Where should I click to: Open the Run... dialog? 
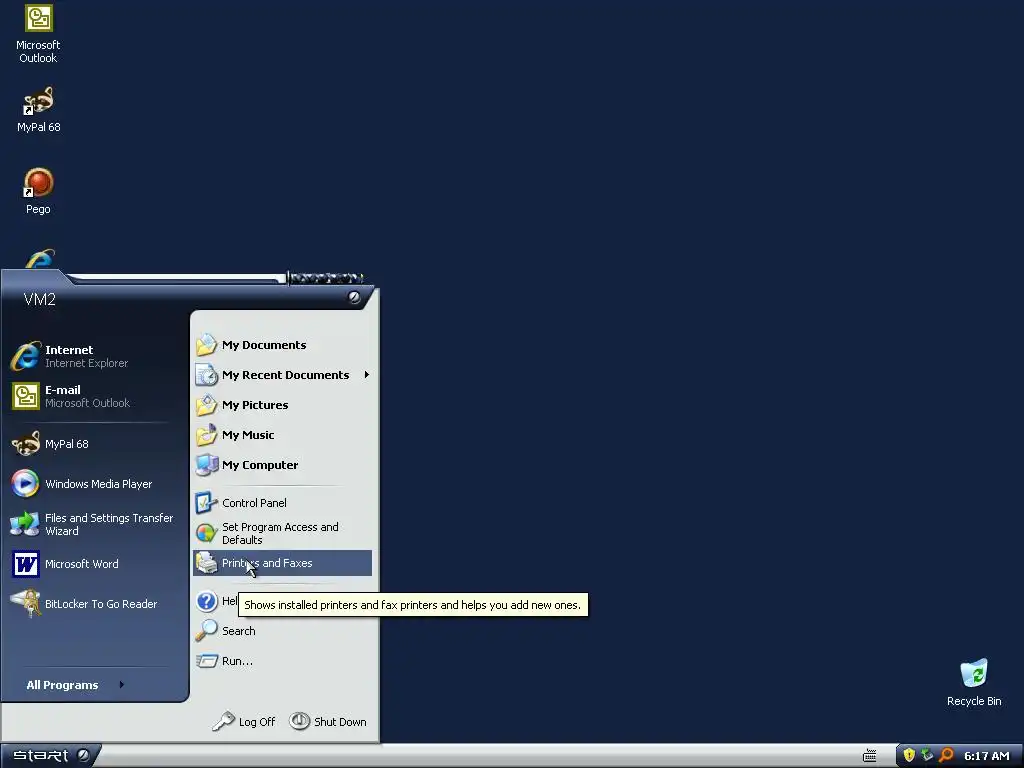point(282,661)
